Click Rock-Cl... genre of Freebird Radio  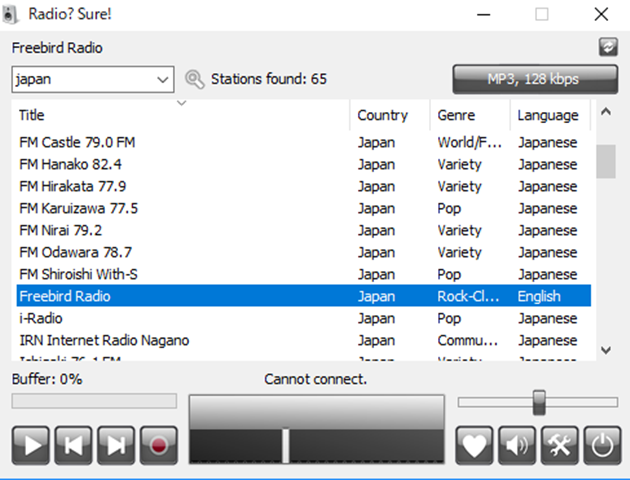[x=468, y=296]
